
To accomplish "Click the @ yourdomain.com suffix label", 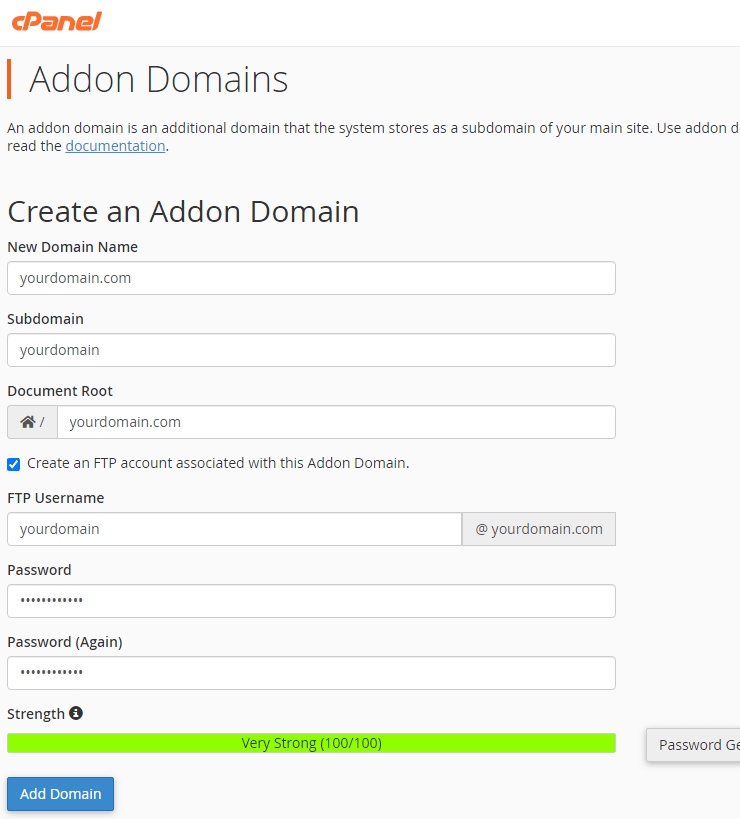I will click(538, 528).
